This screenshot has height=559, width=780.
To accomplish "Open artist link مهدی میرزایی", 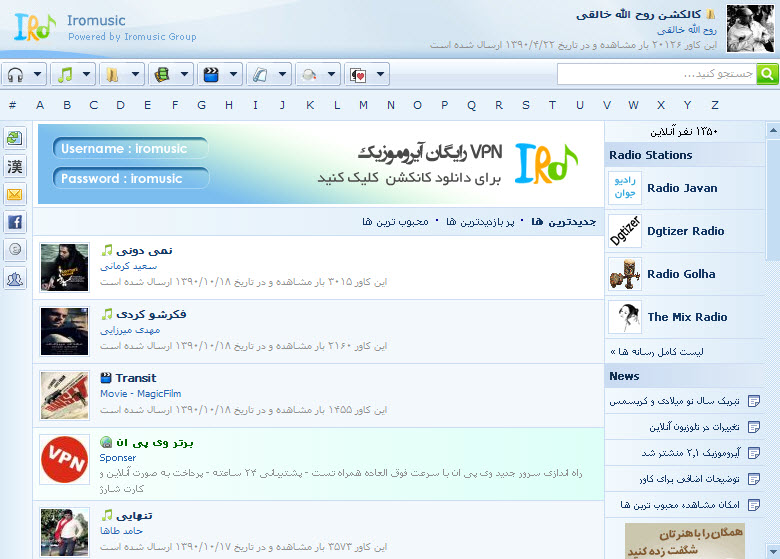I will 130,330.
